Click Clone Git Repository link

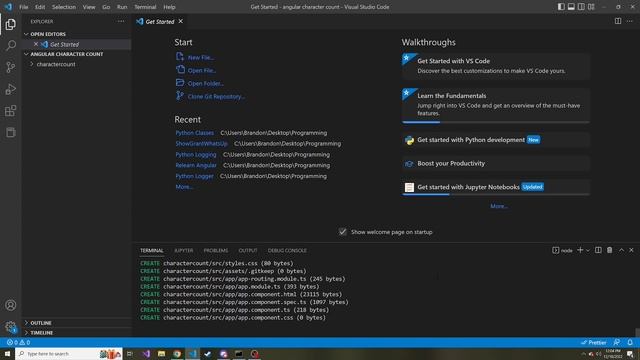(x=216, y=97)
